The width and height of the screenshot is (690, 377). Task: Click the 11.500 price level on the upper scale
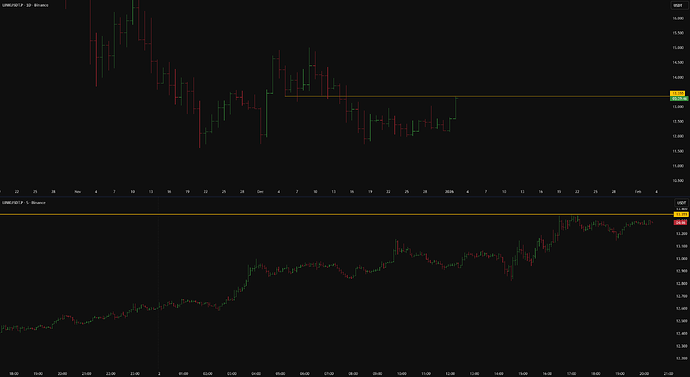pyautogui.click(x=677, y=151)
